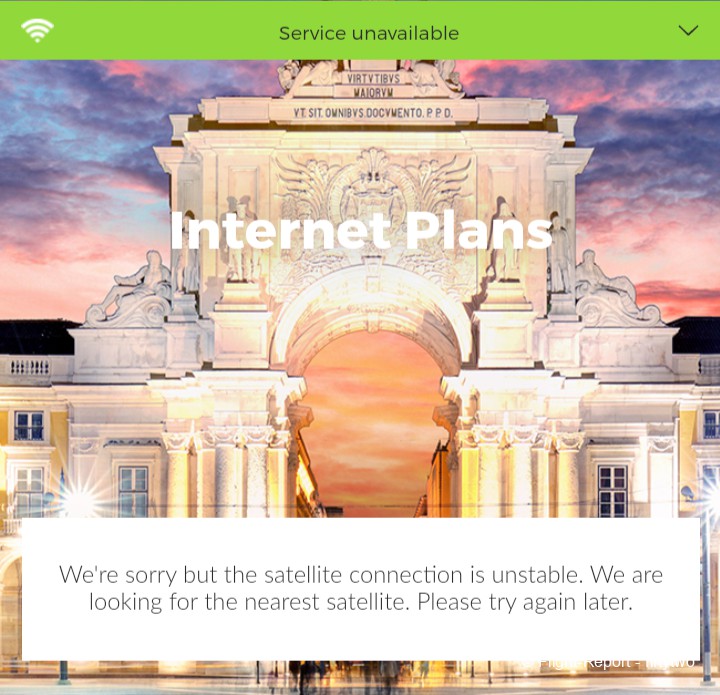Open the "Internet Plans" heading
Screen dimensions: 720x695
coord(361,231)
